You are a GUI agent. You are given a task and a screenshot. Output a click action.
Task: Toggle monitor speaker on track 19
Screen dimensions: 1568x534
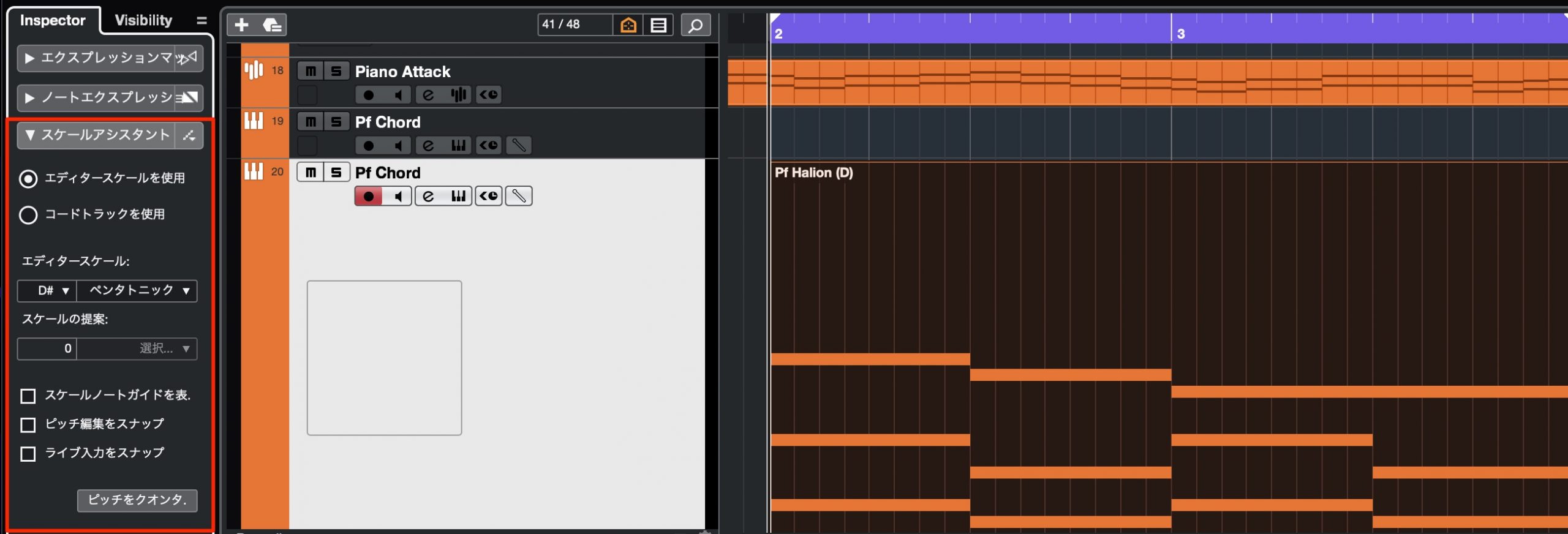[x=398, y=146]
